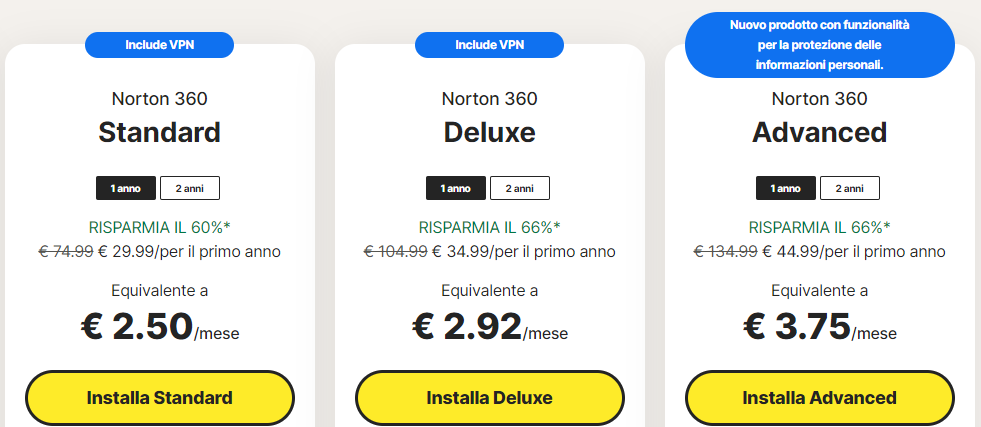
Task: Click the Include VPN badge on Deluxe
Action: 489,45
